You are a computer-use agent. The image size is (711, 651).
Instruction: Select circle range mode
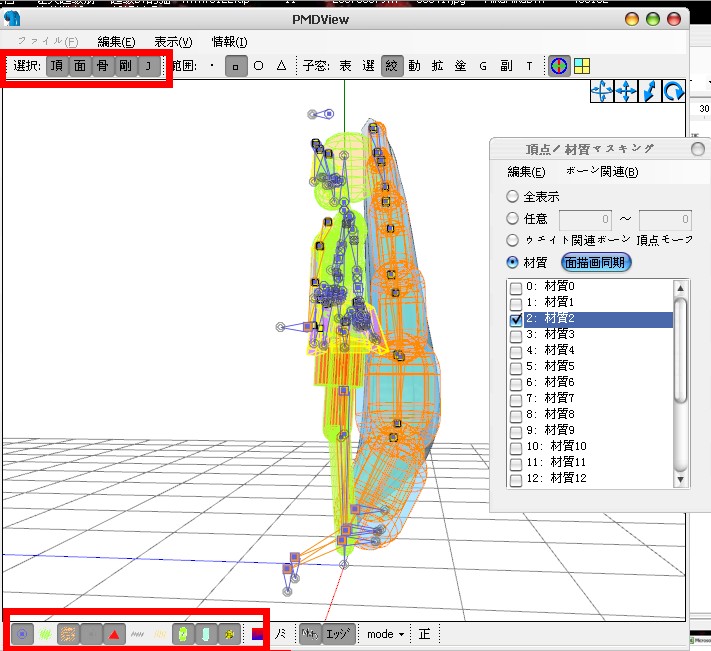point(258,66)
